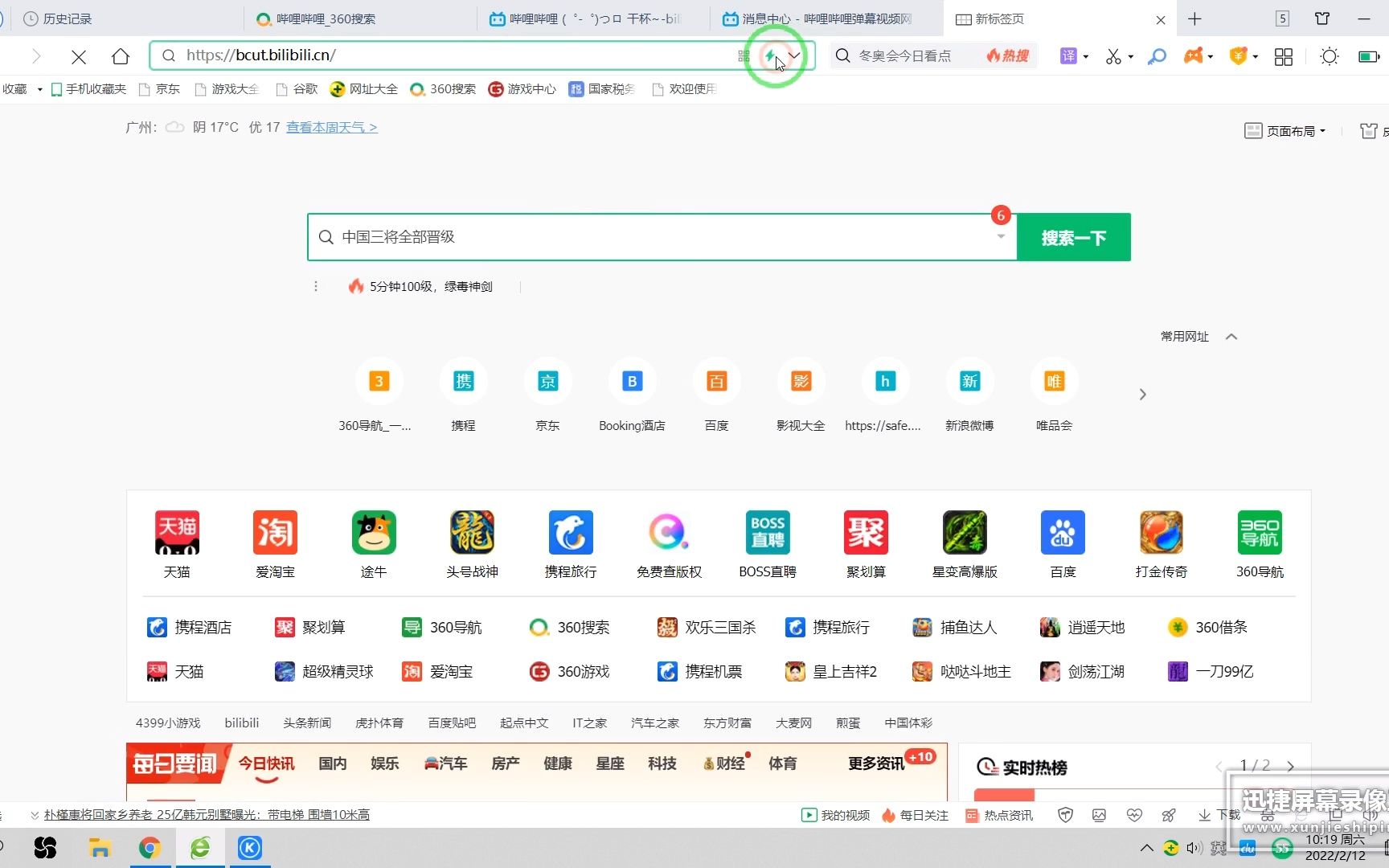The image size is (1389, 868).
Task: Open 热点资讯 in status bar
Action: click(x=999, y=815)
